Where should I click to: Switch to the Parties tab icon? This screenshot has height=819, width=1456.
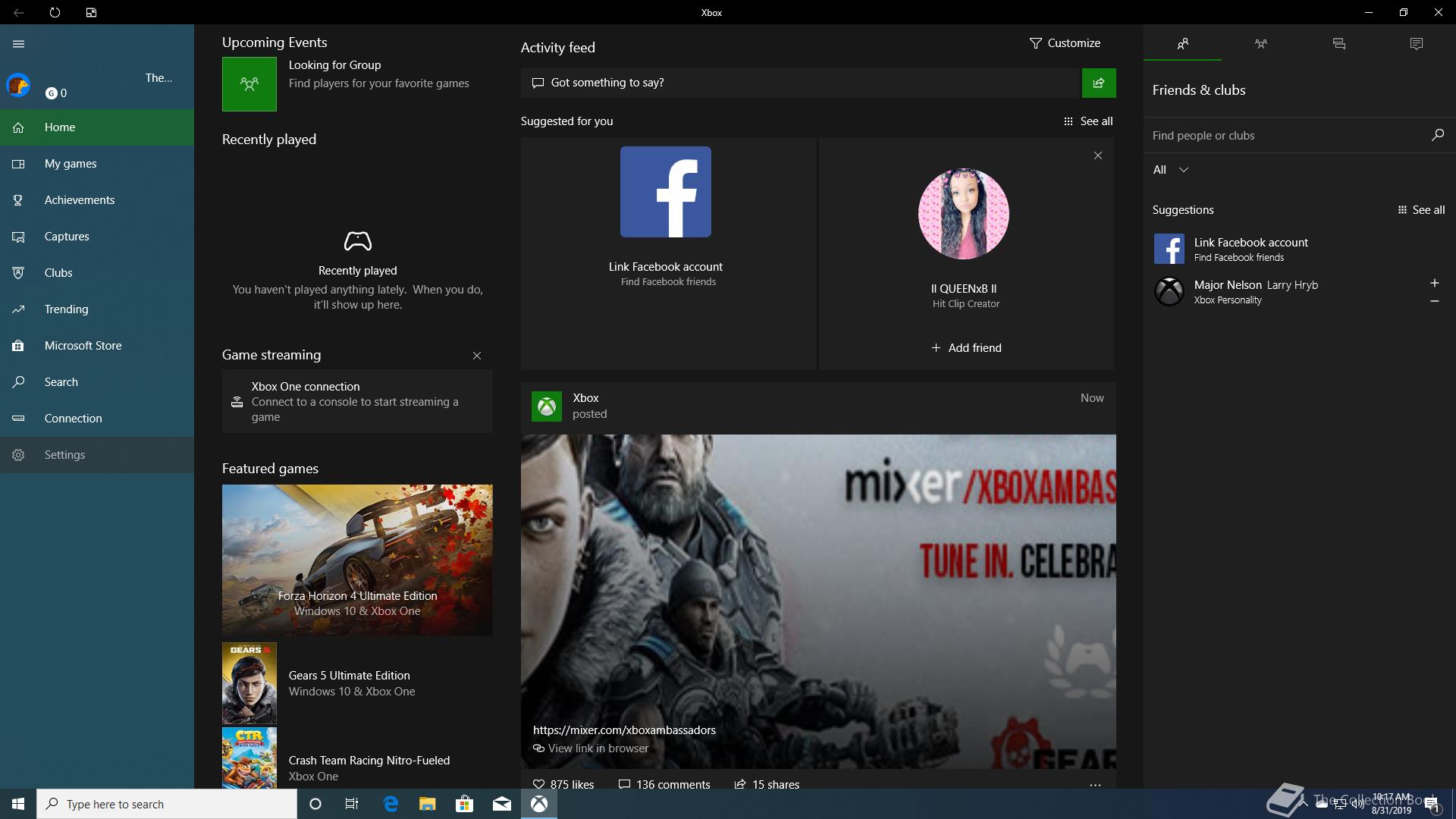[x=1260, y=44]
